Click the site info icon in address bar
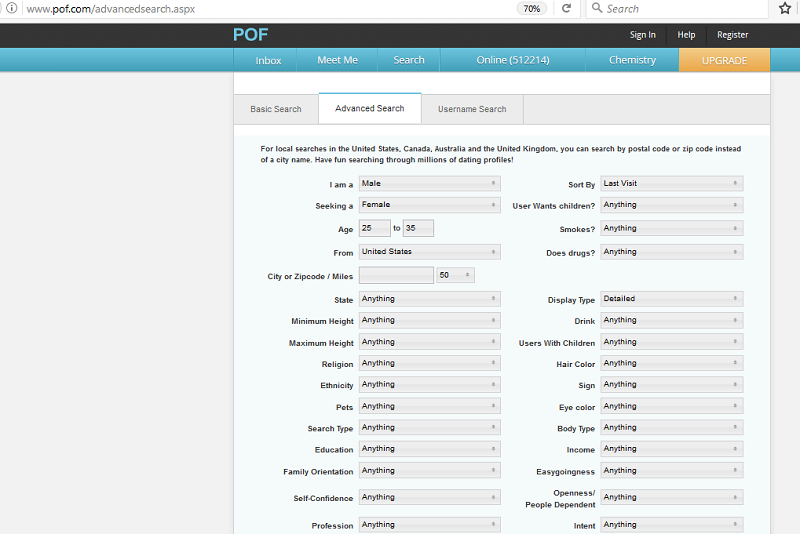 tap(11, 8)
